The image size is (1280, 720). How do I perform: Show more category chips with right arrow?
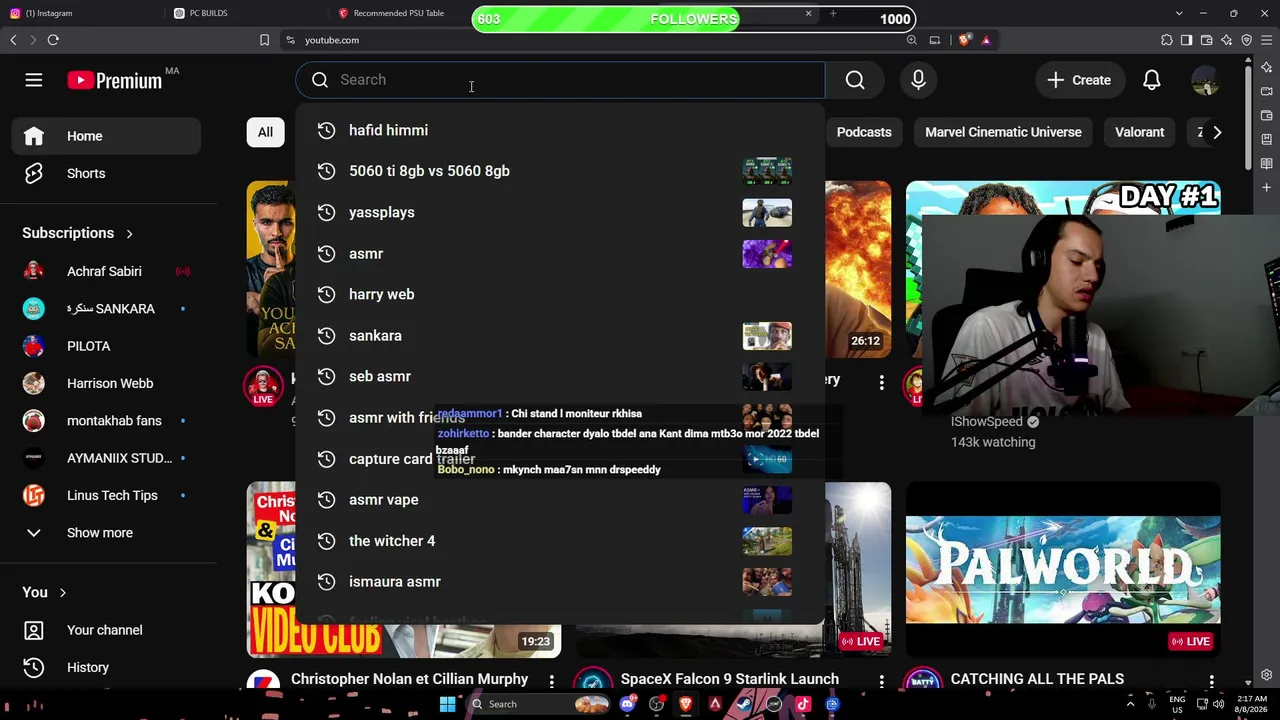tap(1217, 132)
